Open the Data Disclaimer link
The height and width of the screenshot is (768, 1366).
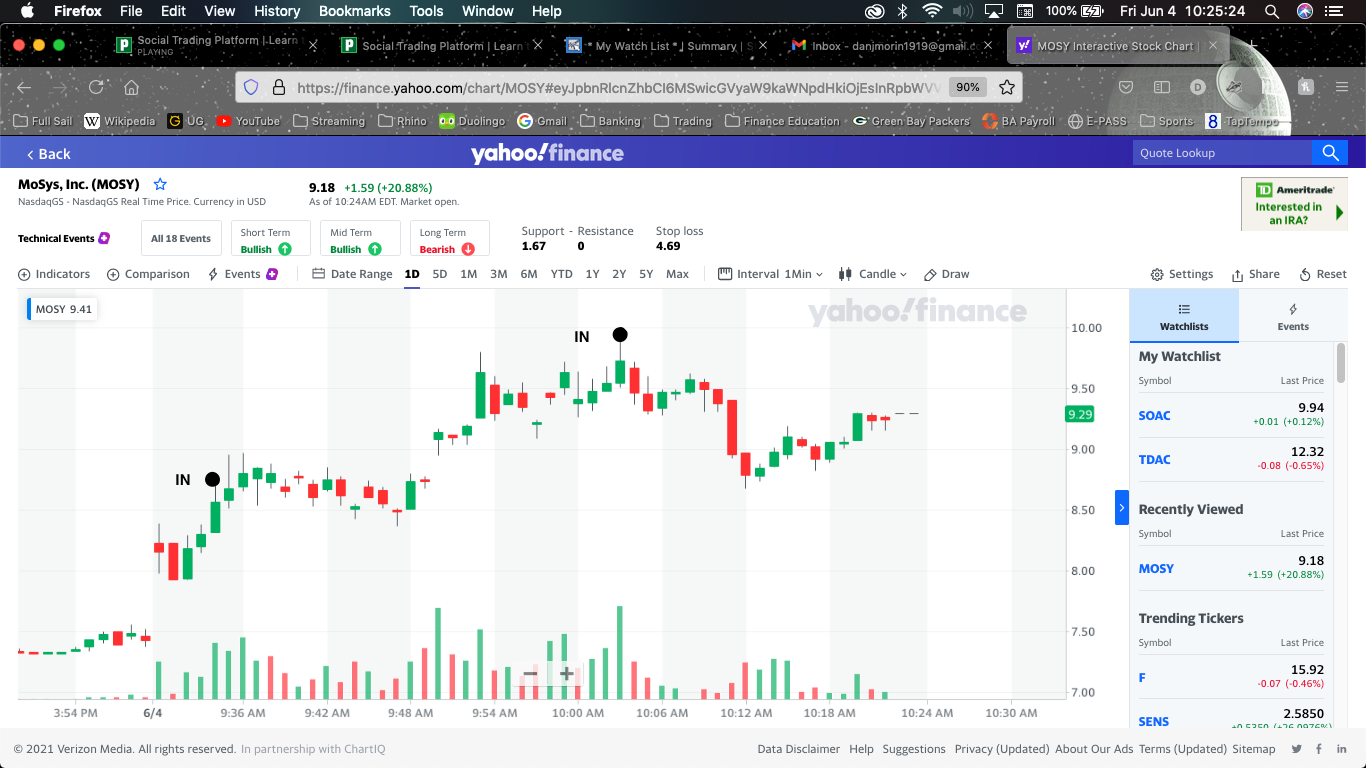798,749
